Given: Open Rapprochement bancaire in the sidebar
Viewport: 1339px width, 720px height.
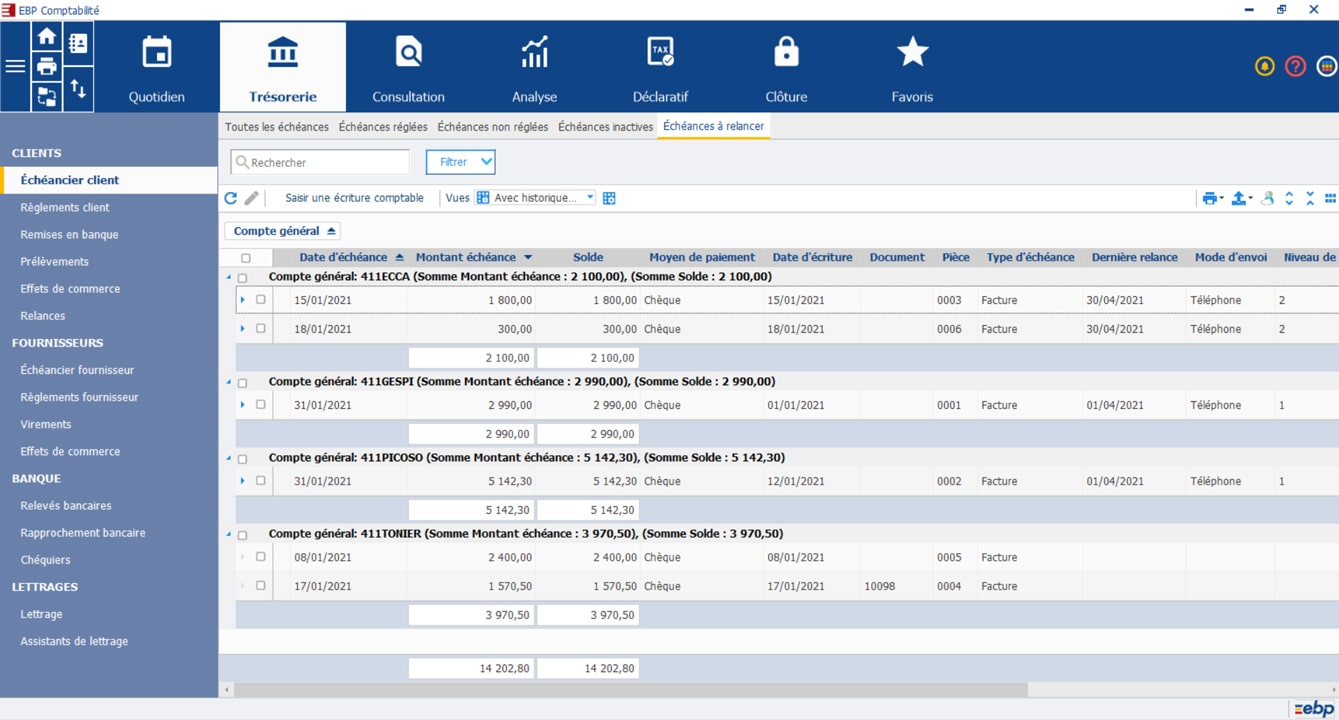Looking at the screenshot, I should [x=83, y=533].
